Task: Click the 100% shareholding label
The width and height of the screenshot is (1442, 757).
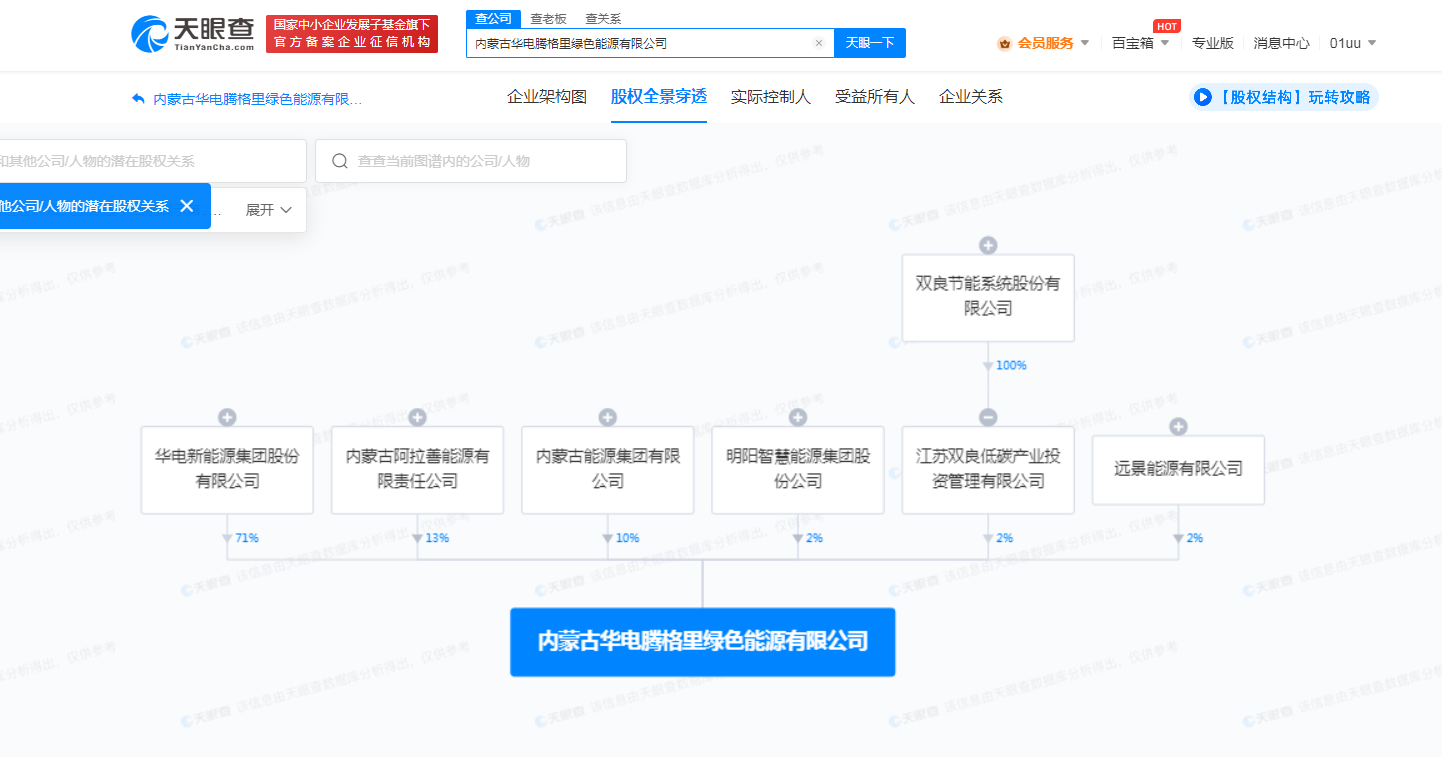Action: coord(1011,366)
